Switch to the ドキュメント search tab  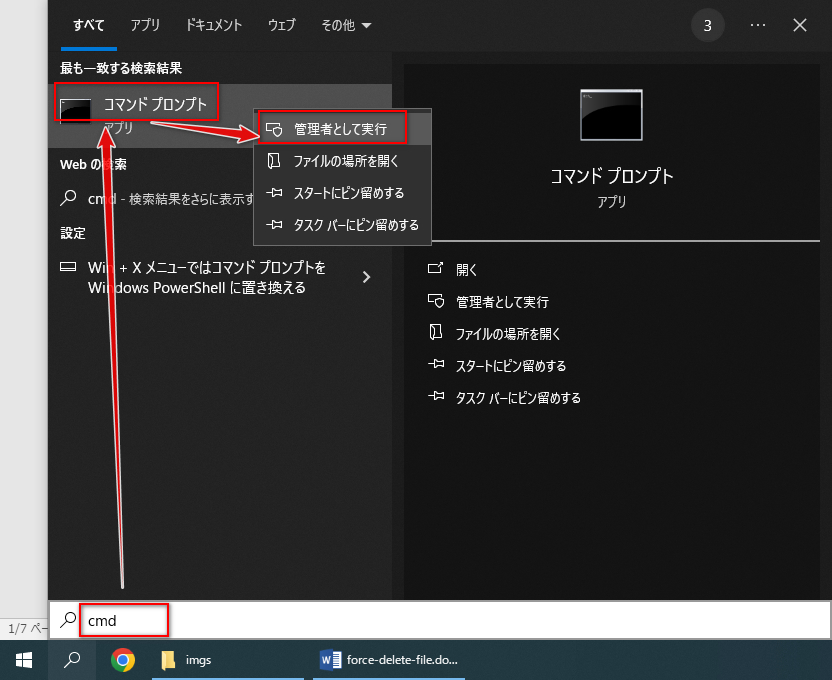(213, 25)
